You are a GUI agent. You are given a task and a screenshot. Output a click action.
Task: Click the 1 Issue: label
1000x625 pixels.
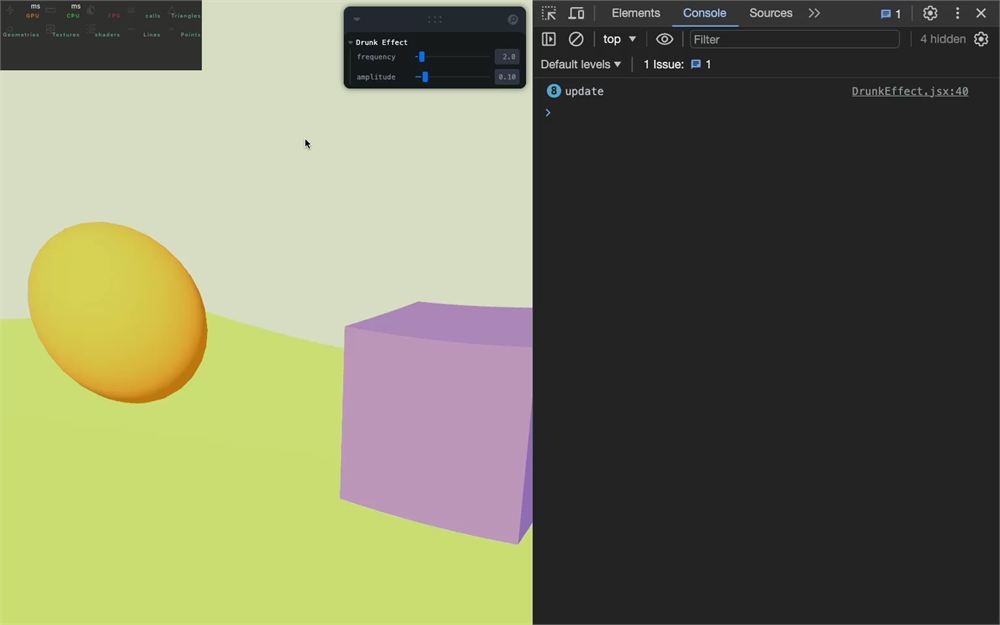point(663,64)
